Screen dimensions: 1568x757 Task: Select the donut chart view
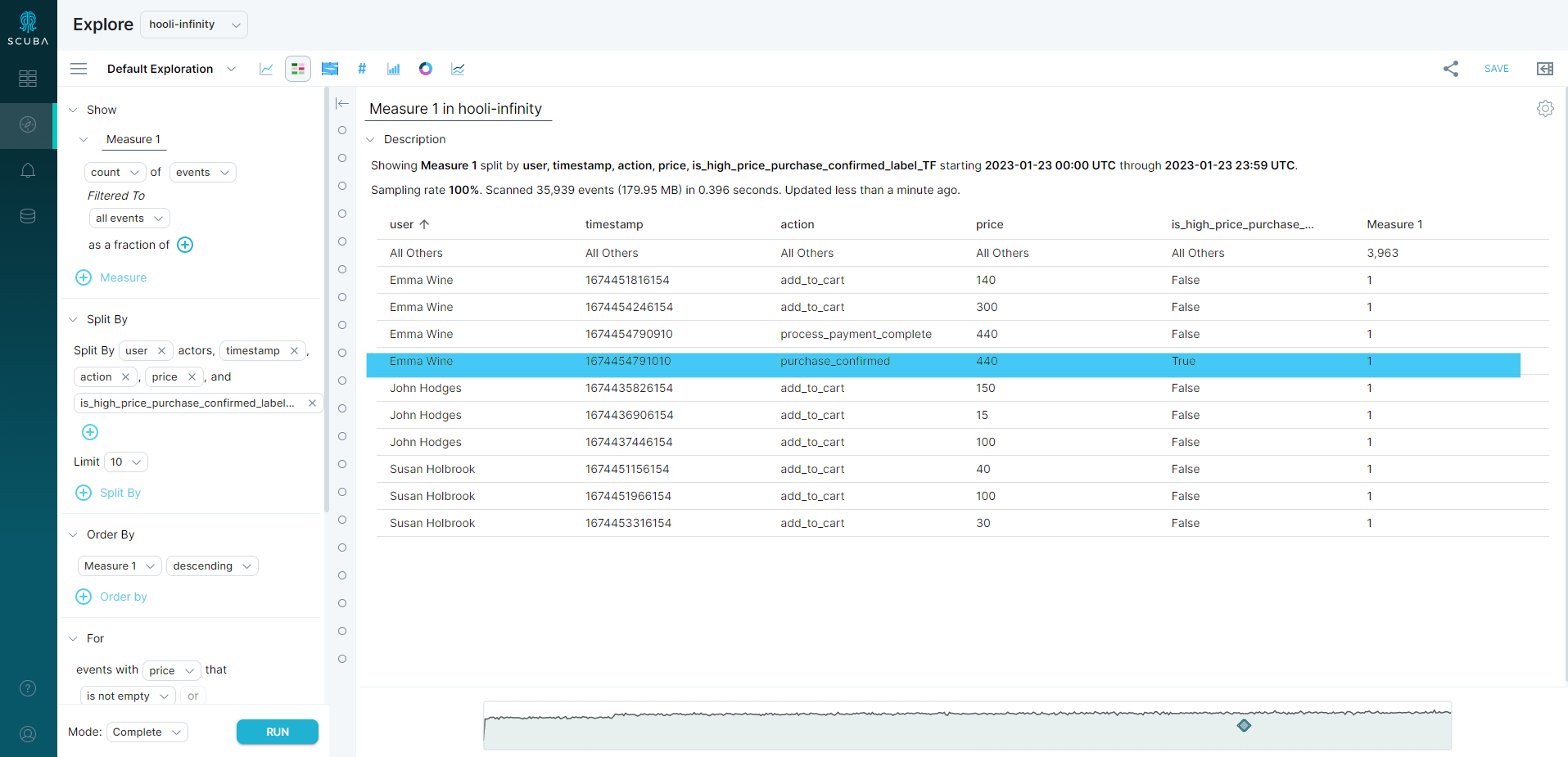click(426, 69)
